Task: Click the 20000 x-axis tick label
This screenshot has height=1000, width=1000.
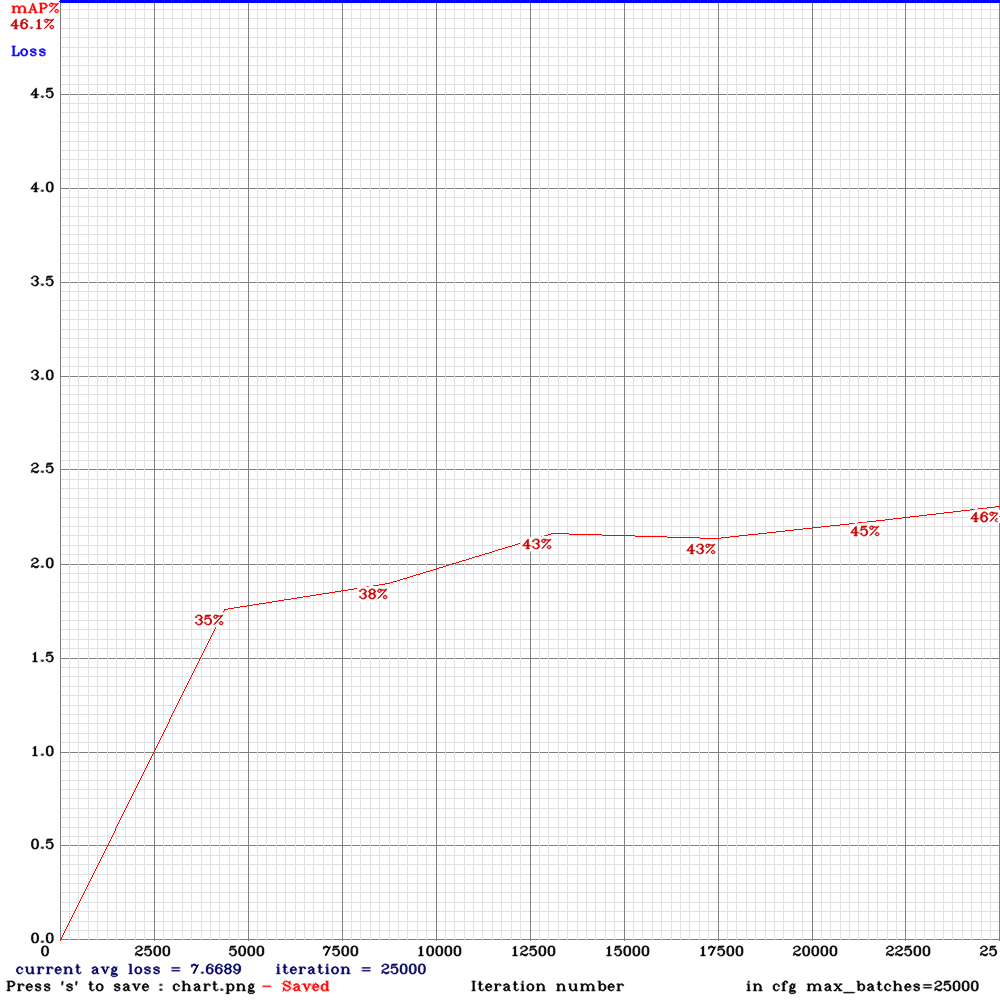Action: pos(815,952)
